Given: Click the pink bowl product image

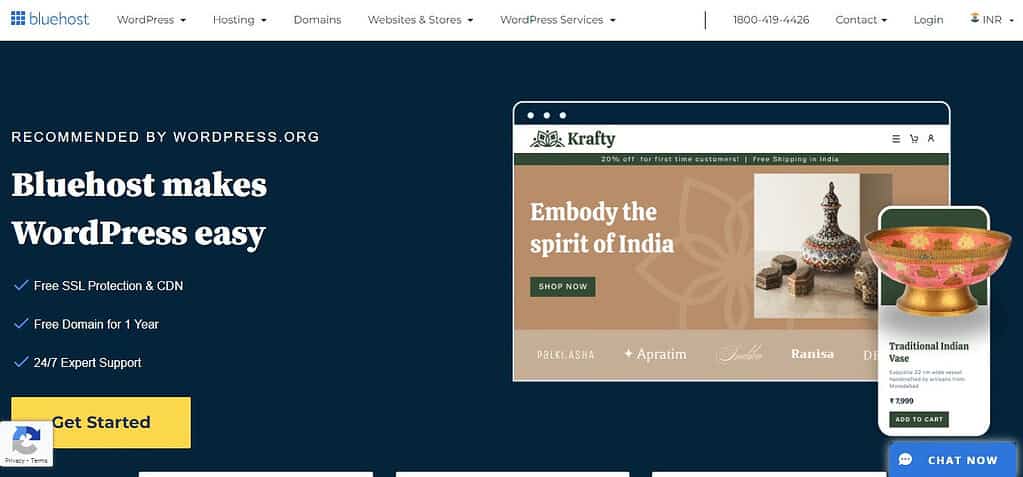Looking at the screenshot, I should pos(937,269).
